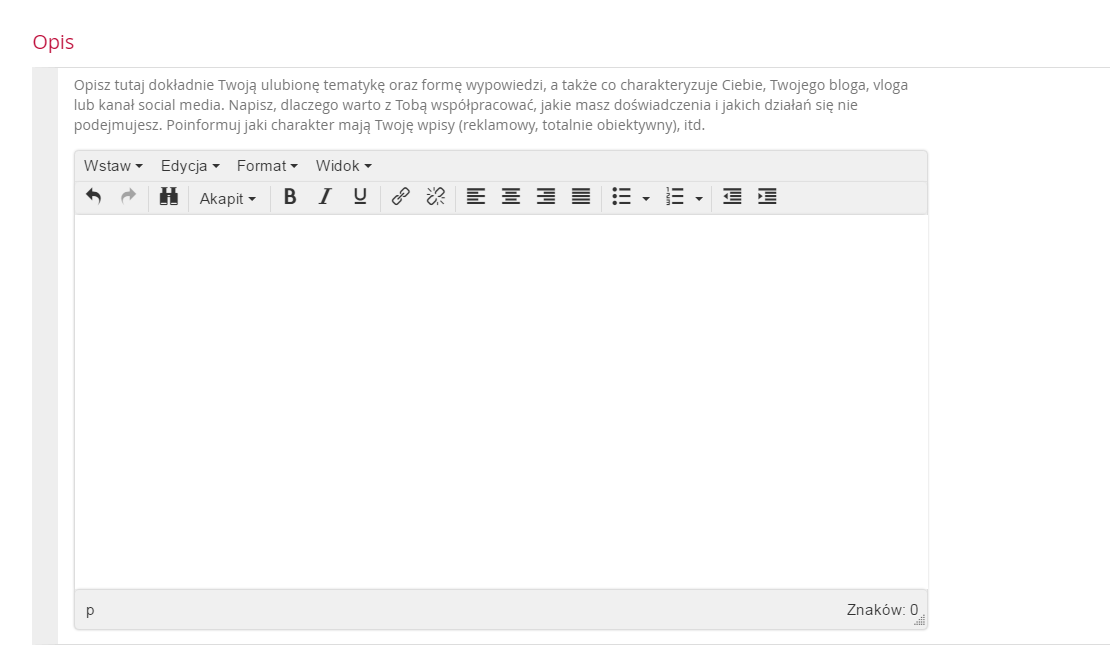The width and height of the screenshot is (1110, 667).
Task: Toggle underline text formatting
Action: pos(360,197)
